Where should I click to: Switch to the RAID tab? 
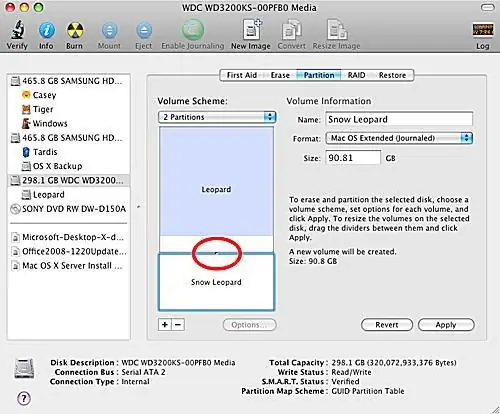click(x=356, y=75)
